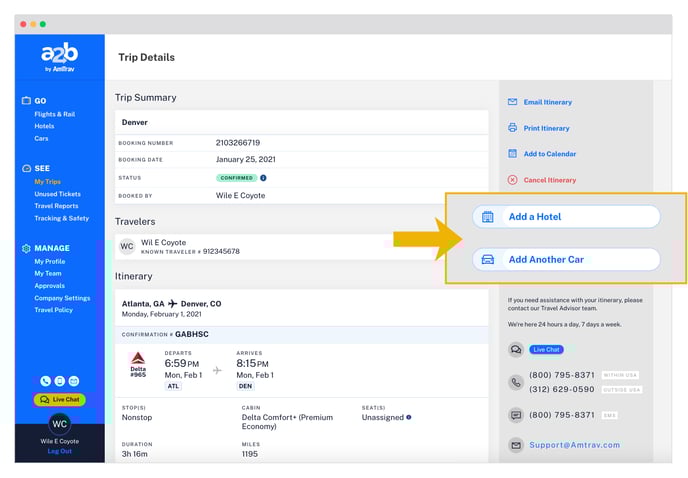Screen dimensions: 688x478
Task: Click the Print Itinerary printer icon
Action: [x=513, y=128]
